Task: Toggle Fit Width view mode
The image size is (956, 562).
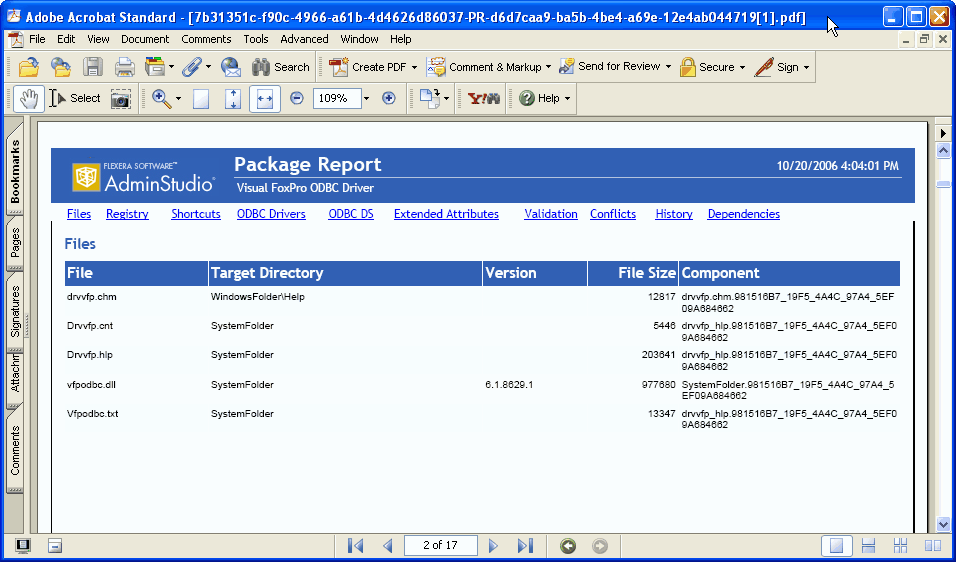Action: tap(265, 98)
